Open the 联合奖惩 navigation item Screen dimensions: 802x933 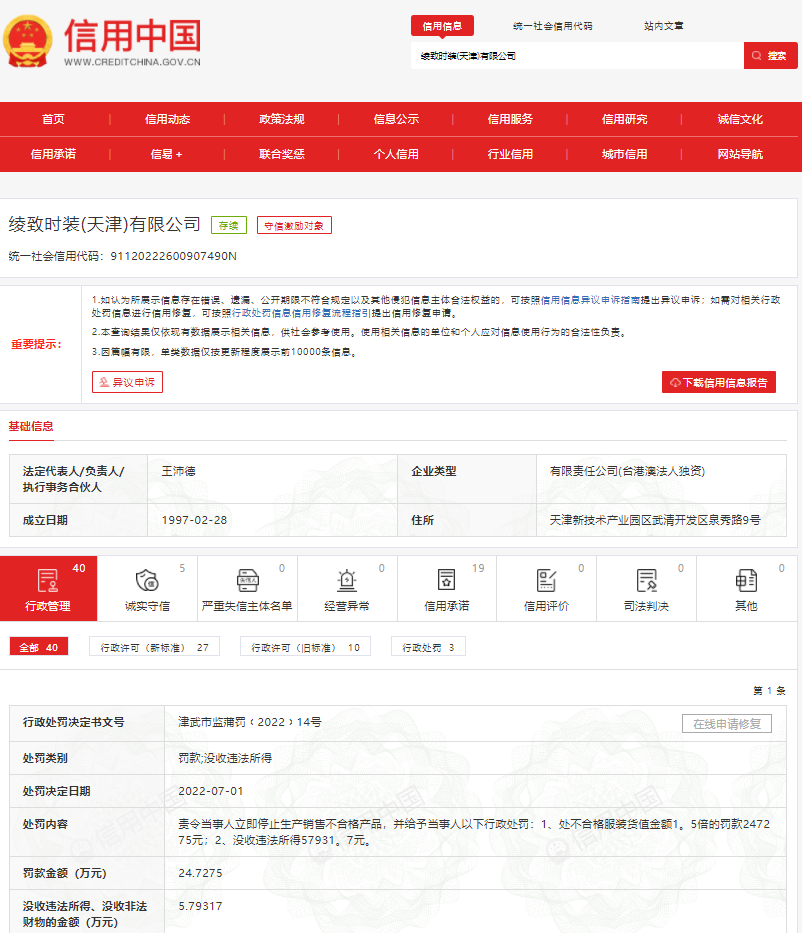281,154
